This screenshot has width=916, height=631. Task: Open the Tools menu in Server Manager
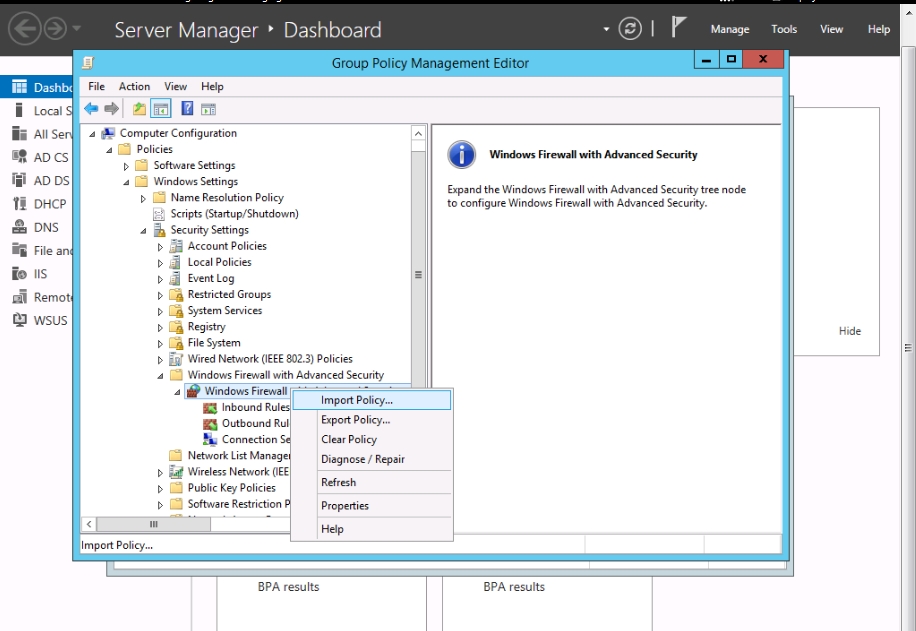(783, 29)
